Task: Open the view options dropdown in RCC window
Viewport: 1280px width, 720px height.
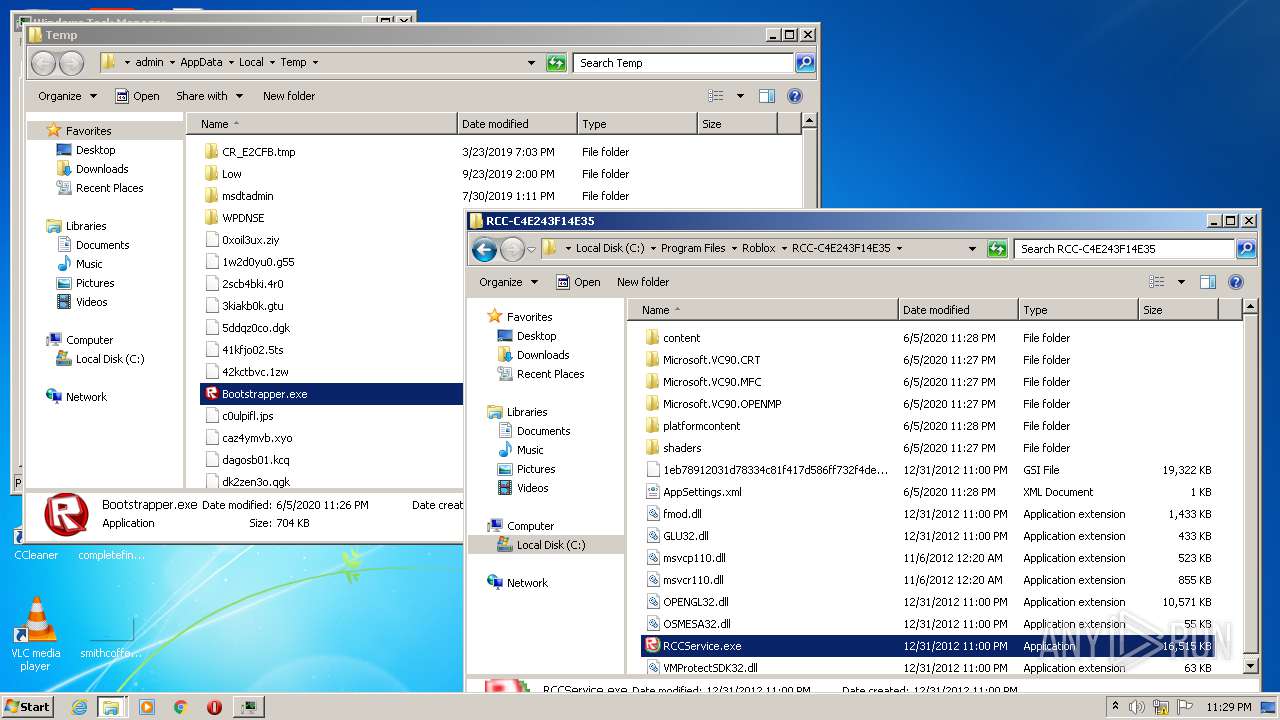Action: [x=1181, y=282]
